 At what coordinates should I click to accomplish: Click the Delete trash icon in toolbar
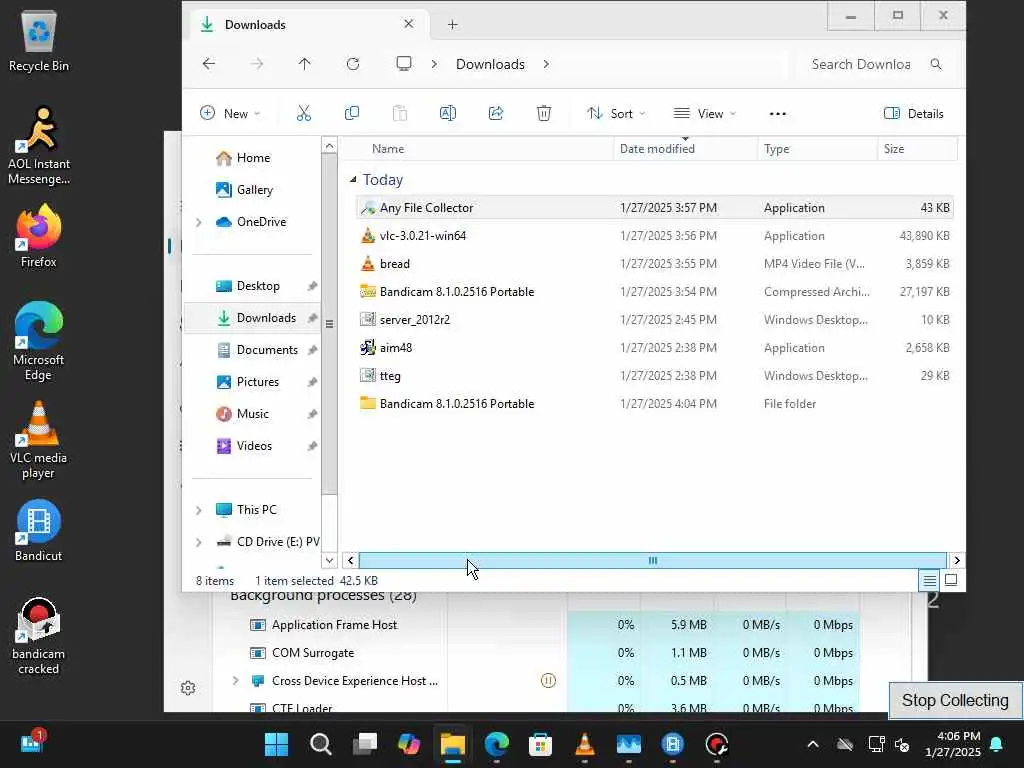point(543,113)
